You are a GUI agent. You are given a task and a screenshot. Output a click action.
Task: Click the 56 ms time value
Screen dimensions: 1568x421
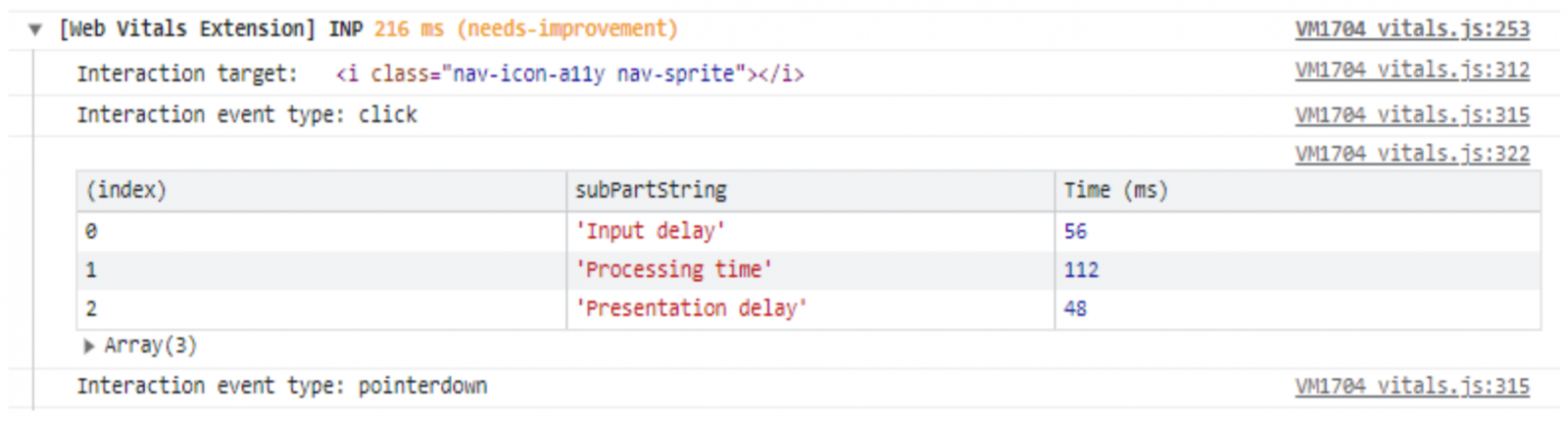coord(1075,231)
